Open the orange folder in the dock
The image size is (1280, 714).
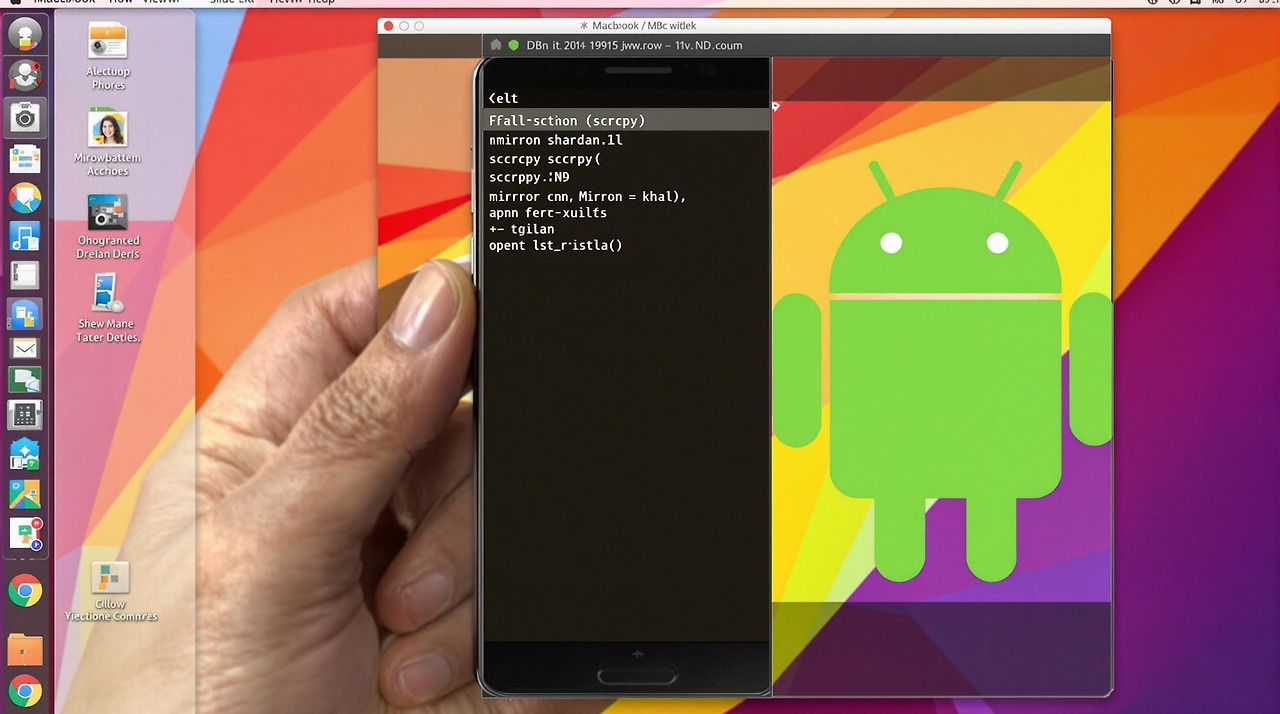point(25,649)
